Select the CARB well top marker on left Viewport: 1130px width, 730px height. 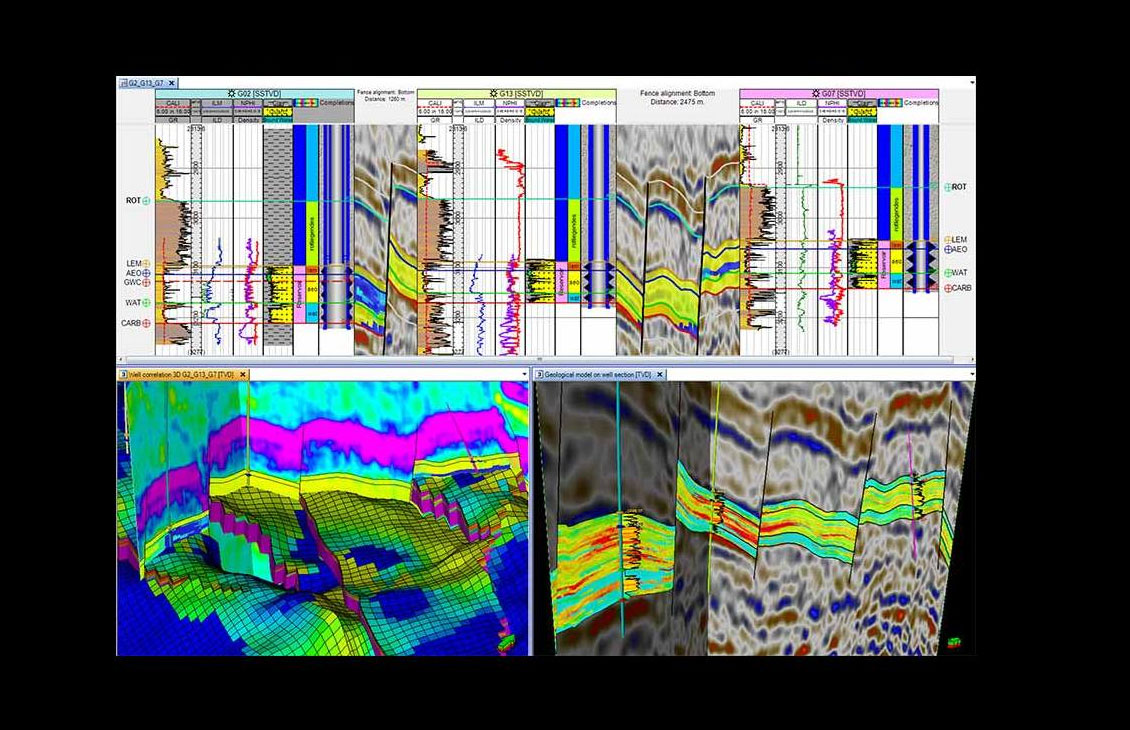coord(146,323)
